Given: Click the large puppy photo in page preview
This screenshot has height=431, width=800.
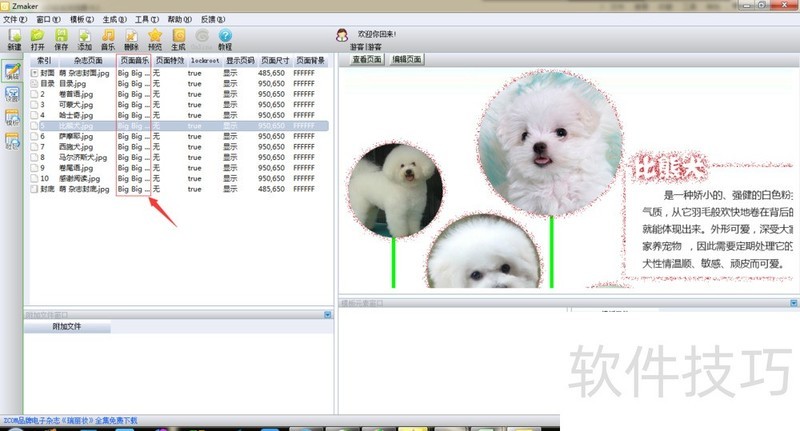Looking at the screenshot, I should pyautogui.click(x=550, y=144).
